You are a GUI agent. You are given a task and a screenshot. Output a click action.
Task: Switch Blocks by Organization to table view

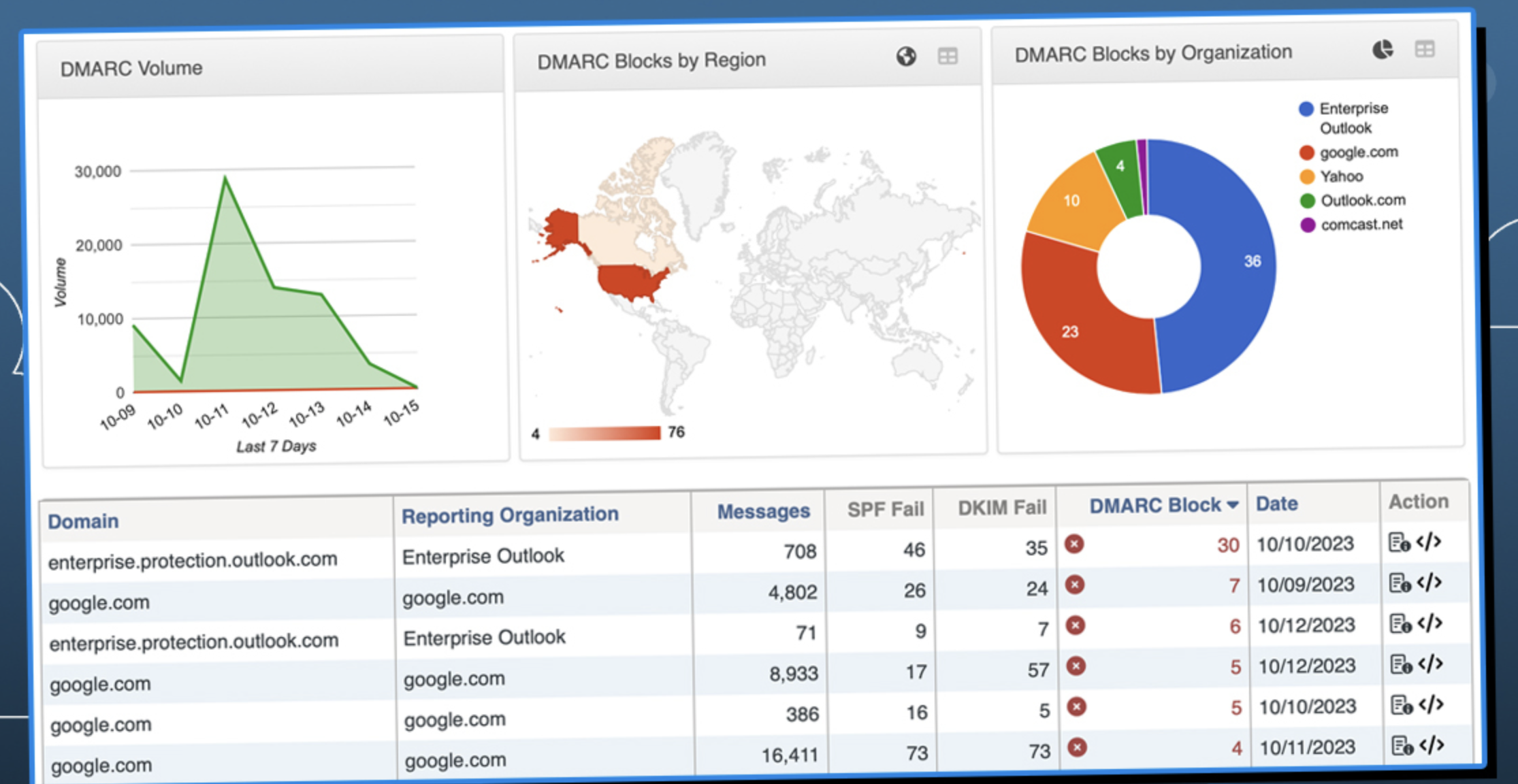tap(1425, 49)
